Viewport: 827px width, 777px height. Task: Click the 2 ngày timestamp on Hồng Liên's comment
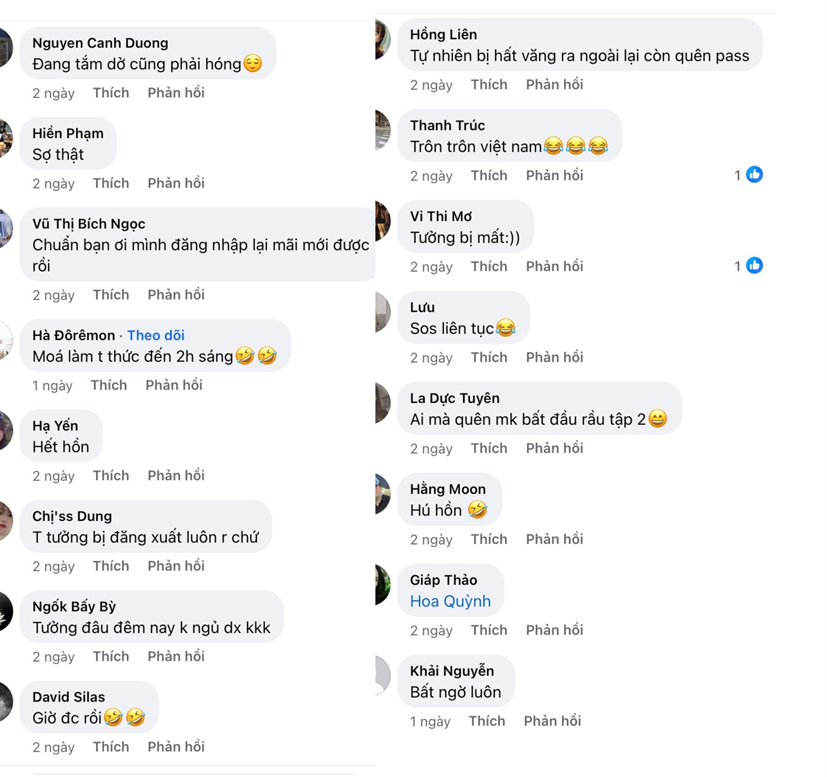[431, 85]
